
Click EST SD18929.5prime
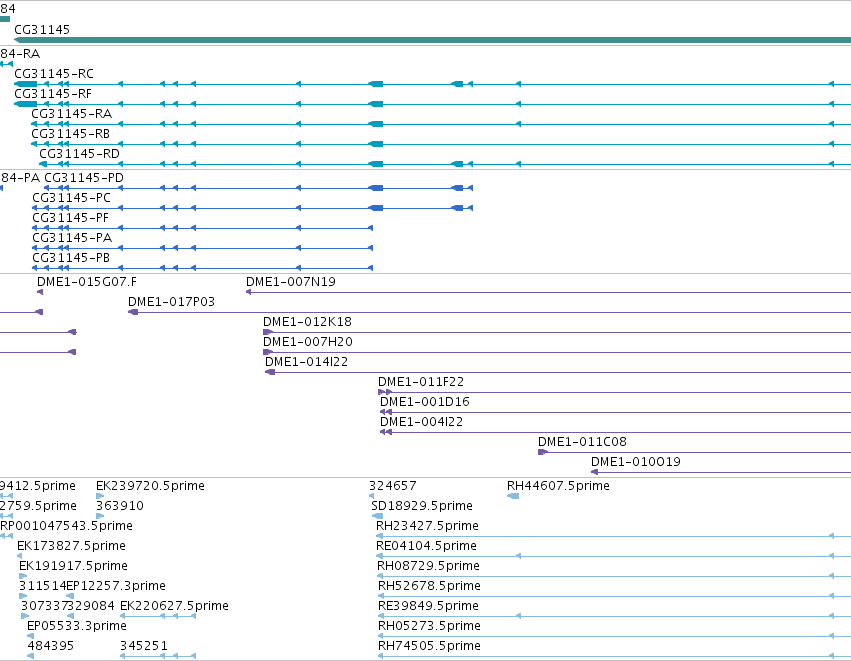click(422, 506)
